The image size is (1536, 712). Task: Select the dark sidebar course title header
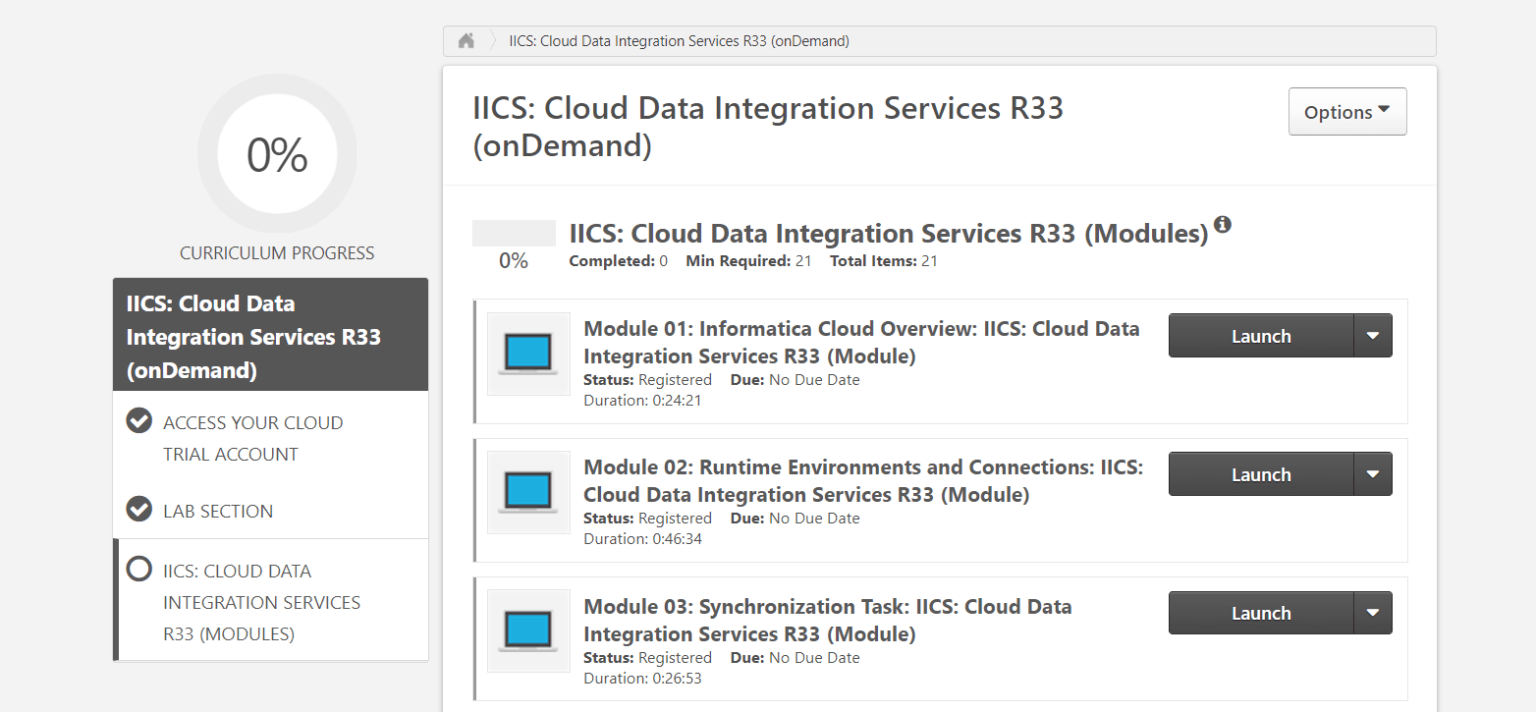pos(270,335)
